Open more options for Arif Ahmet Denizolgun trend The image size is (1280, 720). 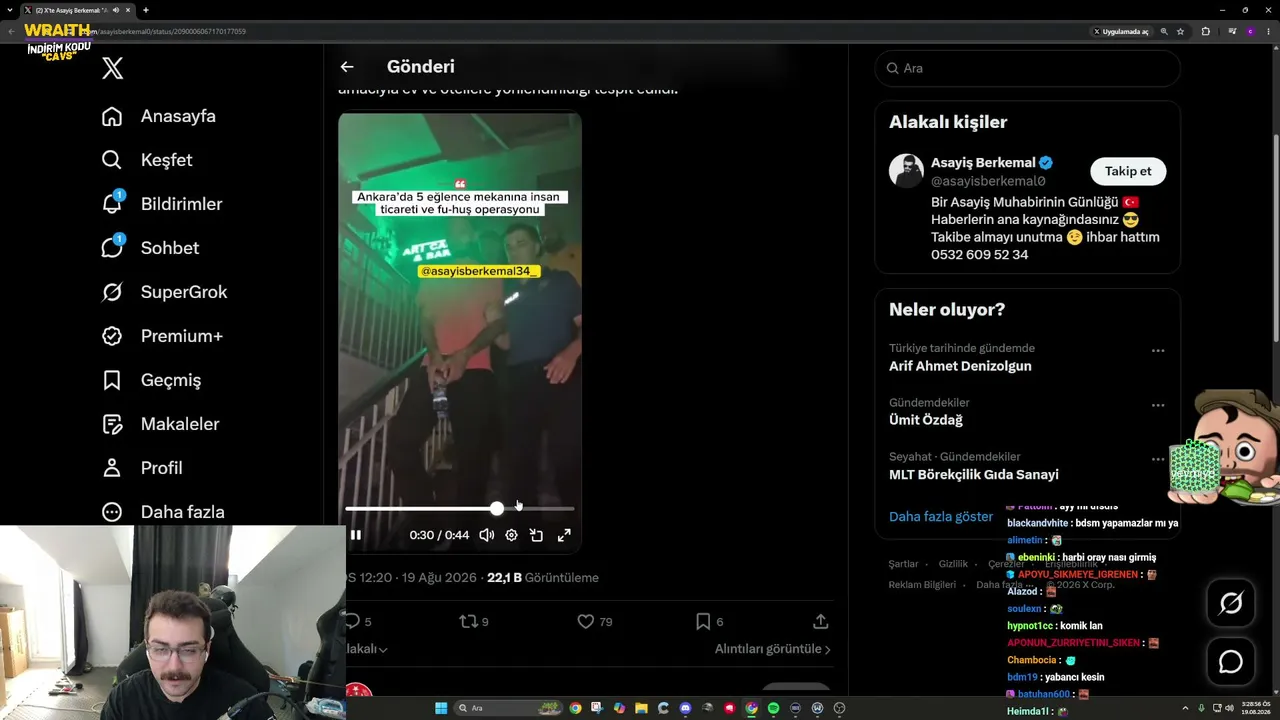point(1158,351)
